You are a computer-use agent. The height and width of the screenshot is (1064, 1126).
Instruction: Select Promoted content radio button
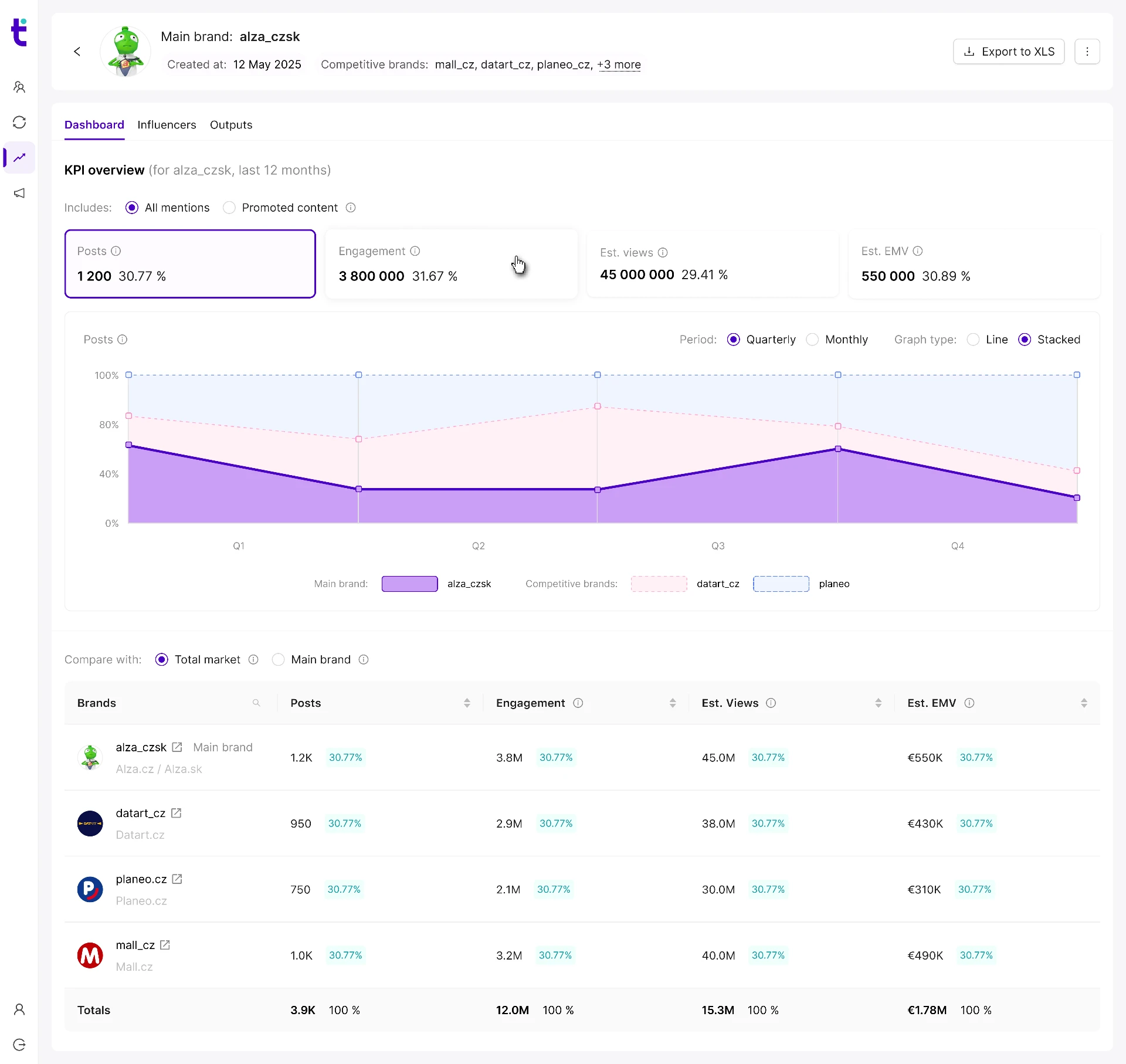coord(229,208)
